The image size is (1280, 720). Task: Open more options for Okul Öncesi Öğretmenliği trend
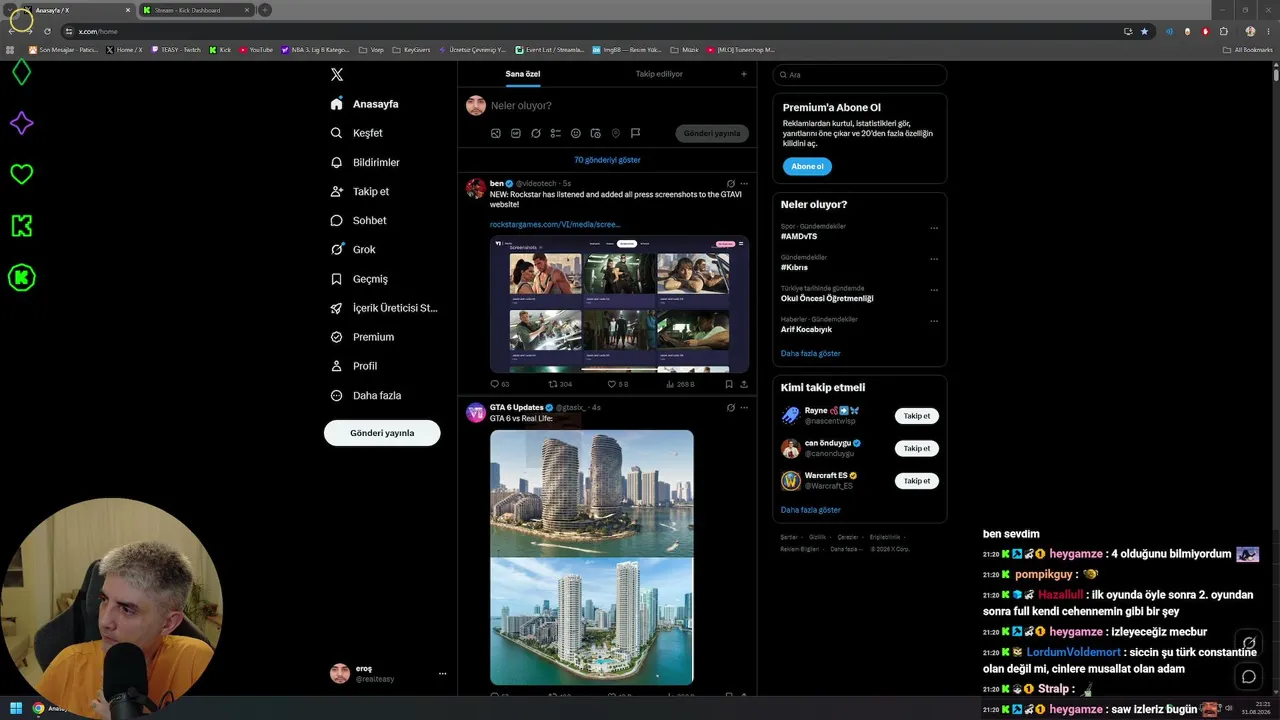pyautogui.click(x=934, y=290)
